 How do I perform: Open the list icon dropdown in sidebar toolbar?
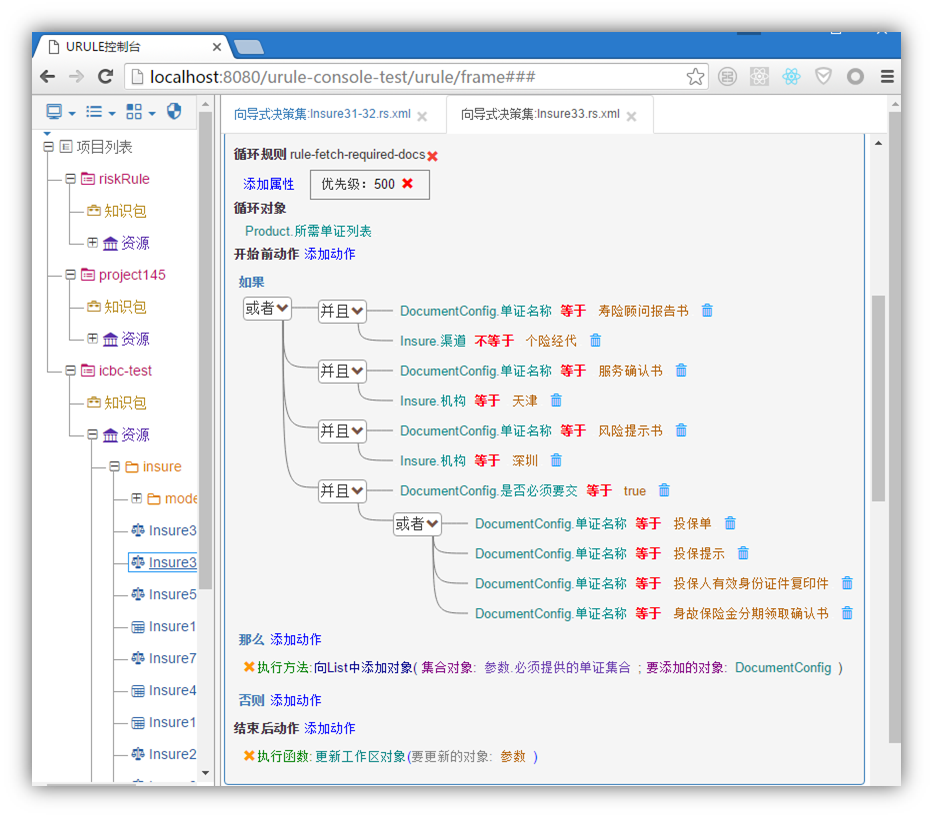tap(101, 112)
